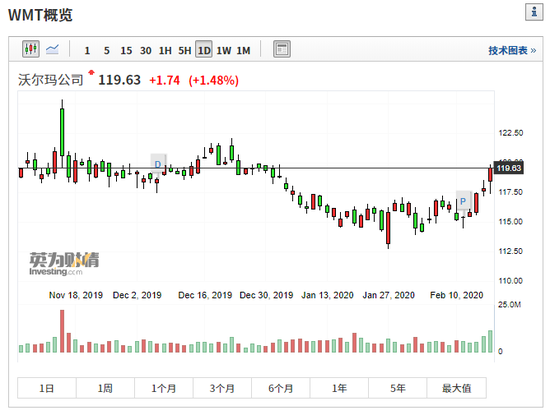
Task: Select the candlestick chart type icon
Action: [31, 49]
